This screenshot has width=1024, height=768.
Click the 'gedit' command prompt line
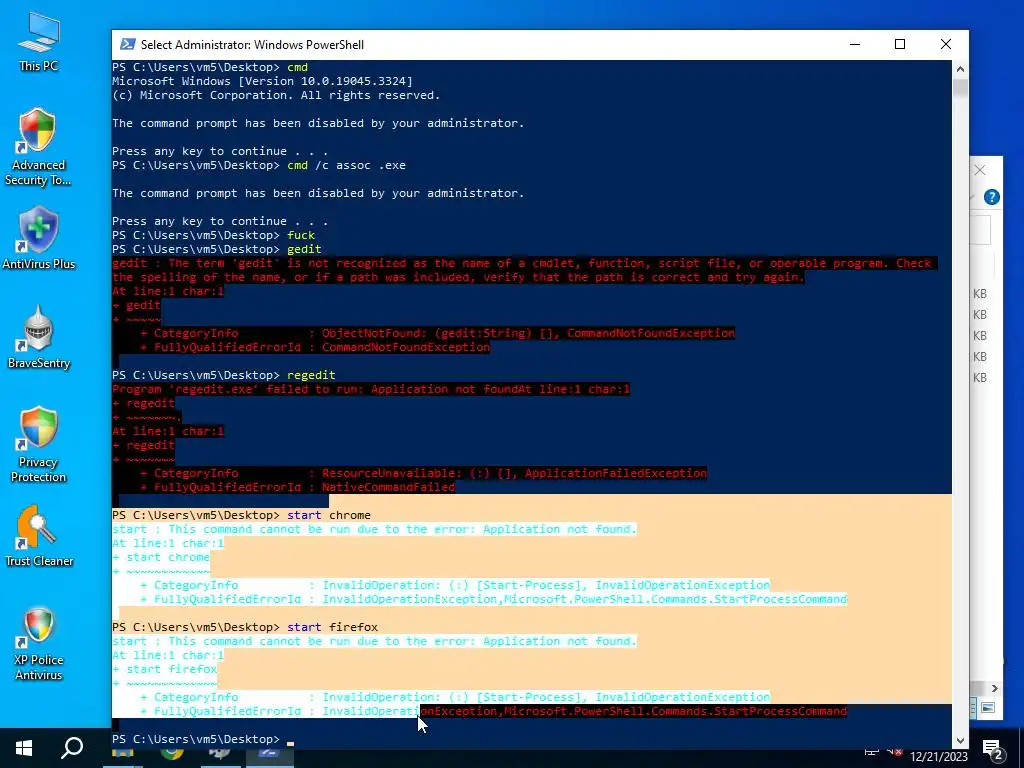[x=217, y=249]
